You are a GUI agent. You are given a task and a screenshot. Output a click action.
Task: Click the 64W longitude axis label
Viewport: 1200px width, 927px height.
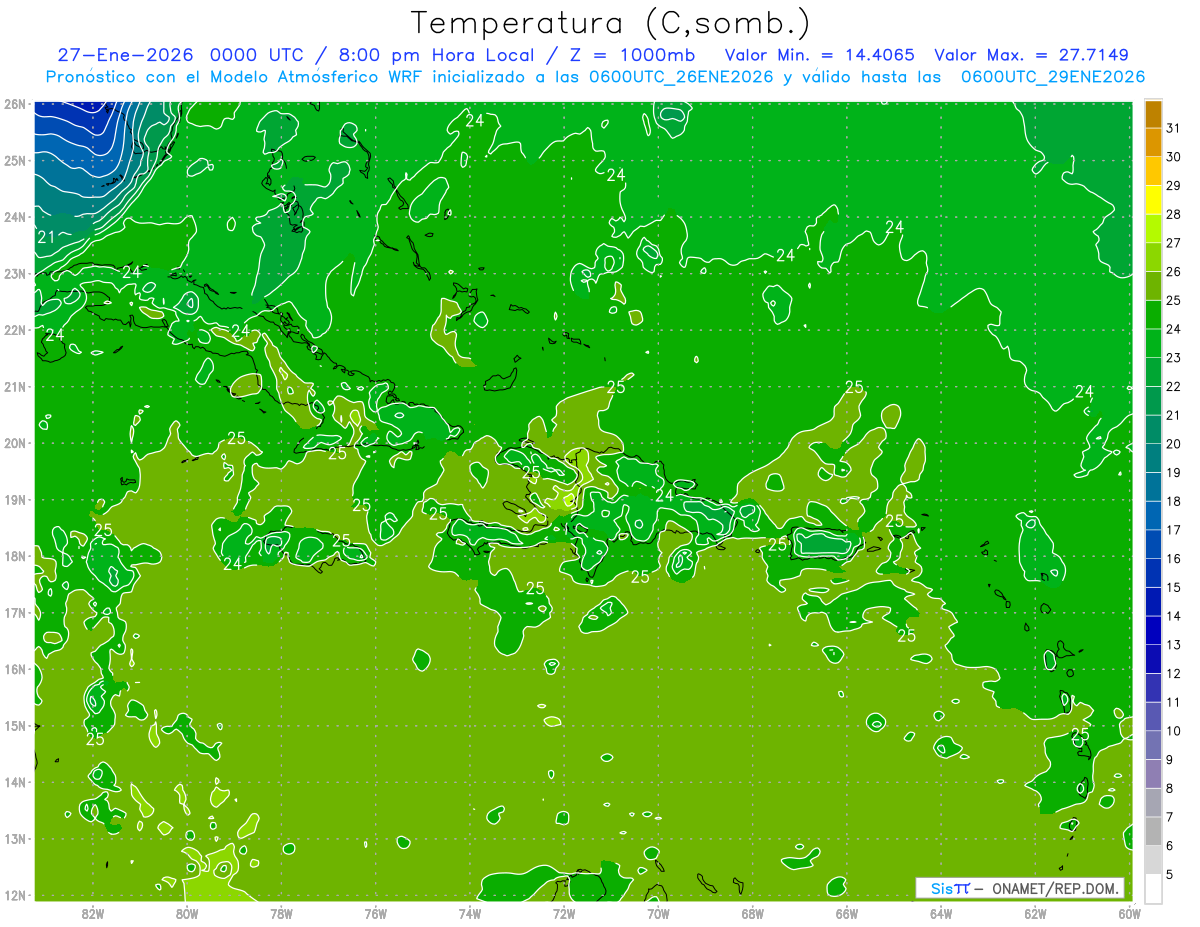[941, 913]
